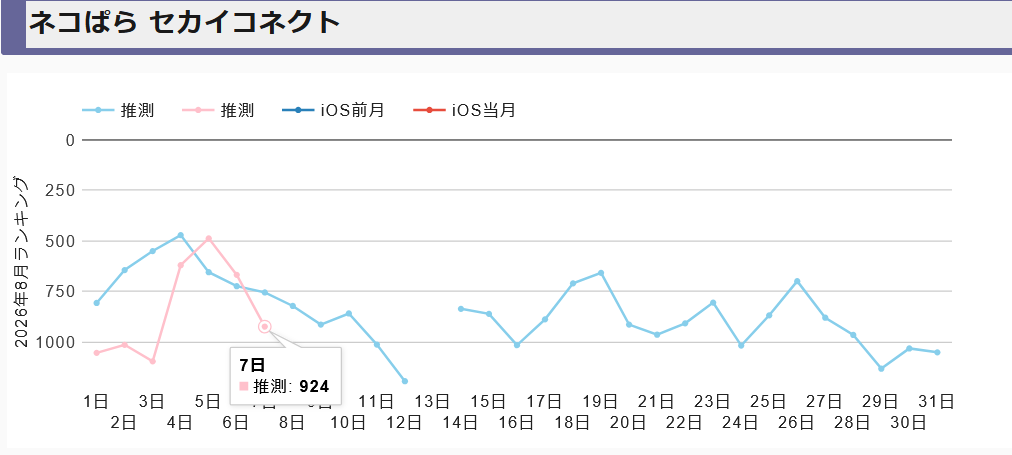Click the 1000 y-axis label
Image resolution: width=1012 pixels, height=455 pixels.
click(57, 342)
